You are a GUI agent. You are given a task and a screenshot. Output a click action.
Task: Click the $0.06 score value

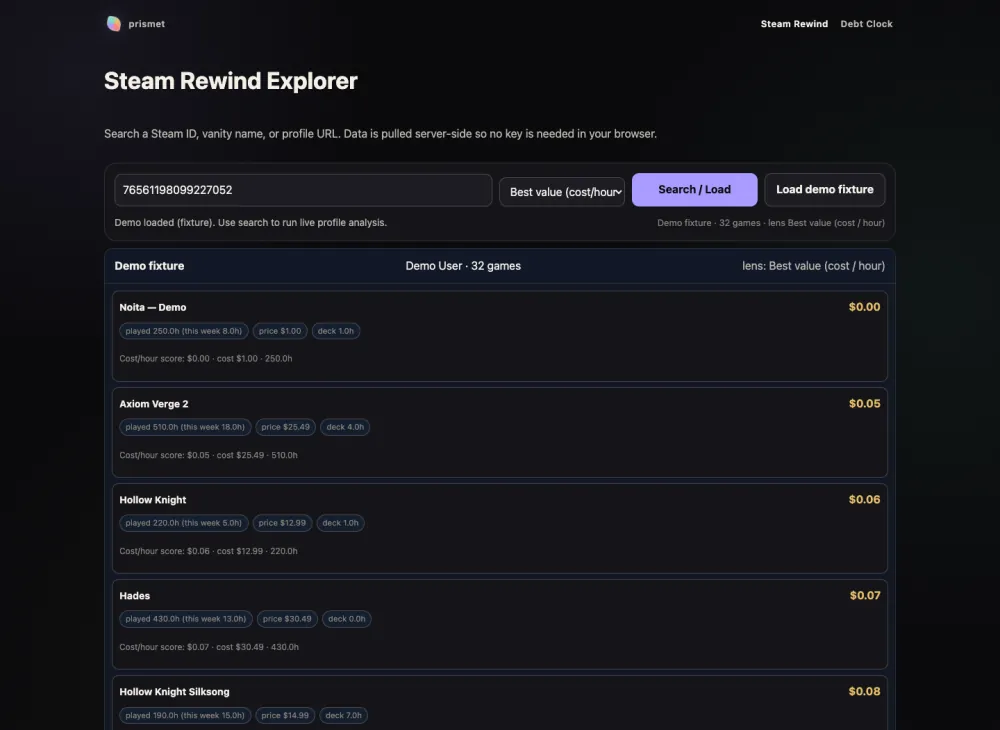tap(864, 499)
